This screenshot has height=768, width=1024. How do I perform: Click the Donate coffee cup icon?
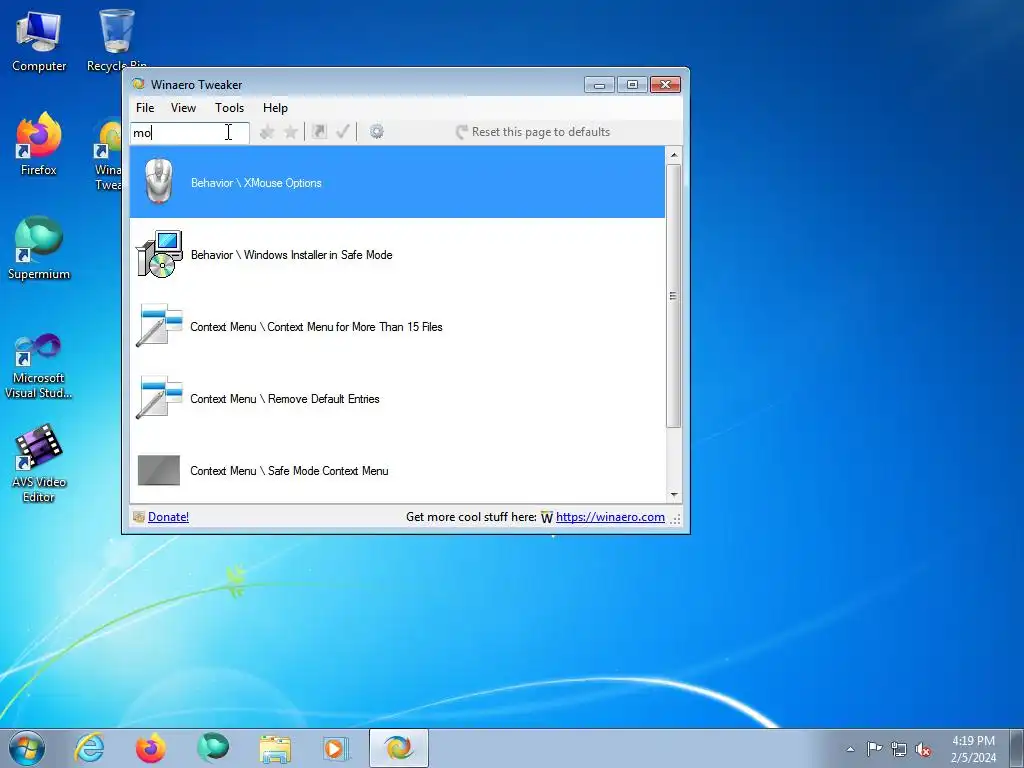coord(138,517)
